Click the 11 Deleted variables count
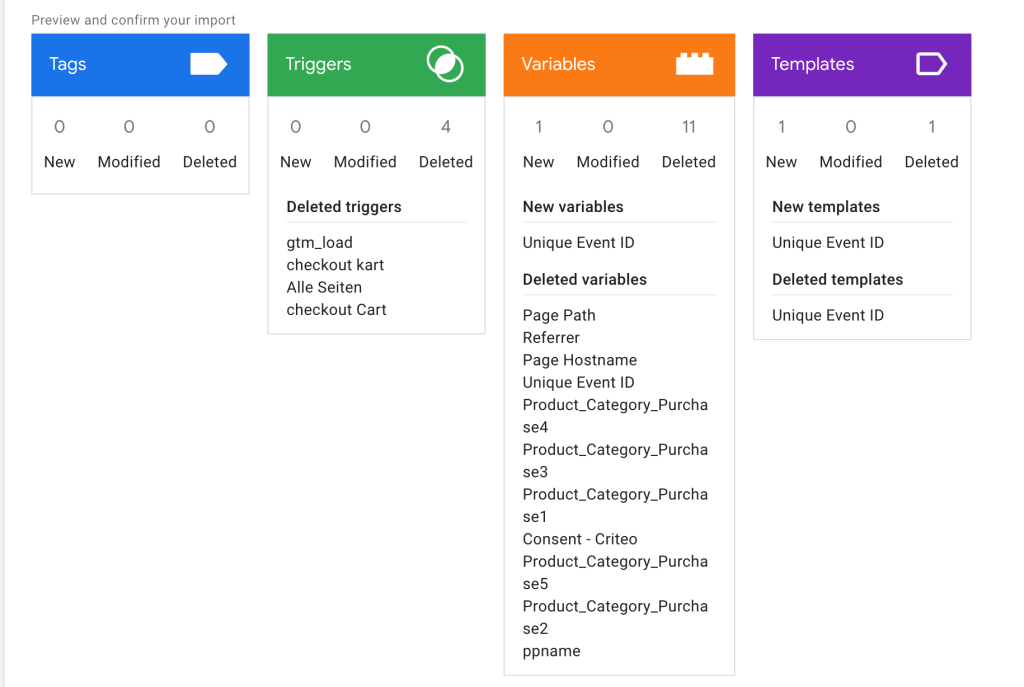Image resolution: width=1024 pixels, height=687 pixels. 688,127
